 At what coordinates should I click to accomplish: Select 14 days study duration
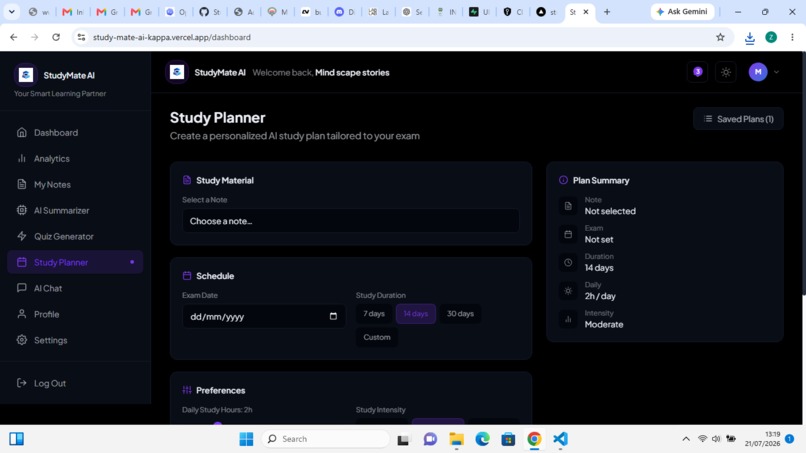click(x=415, y=314)
